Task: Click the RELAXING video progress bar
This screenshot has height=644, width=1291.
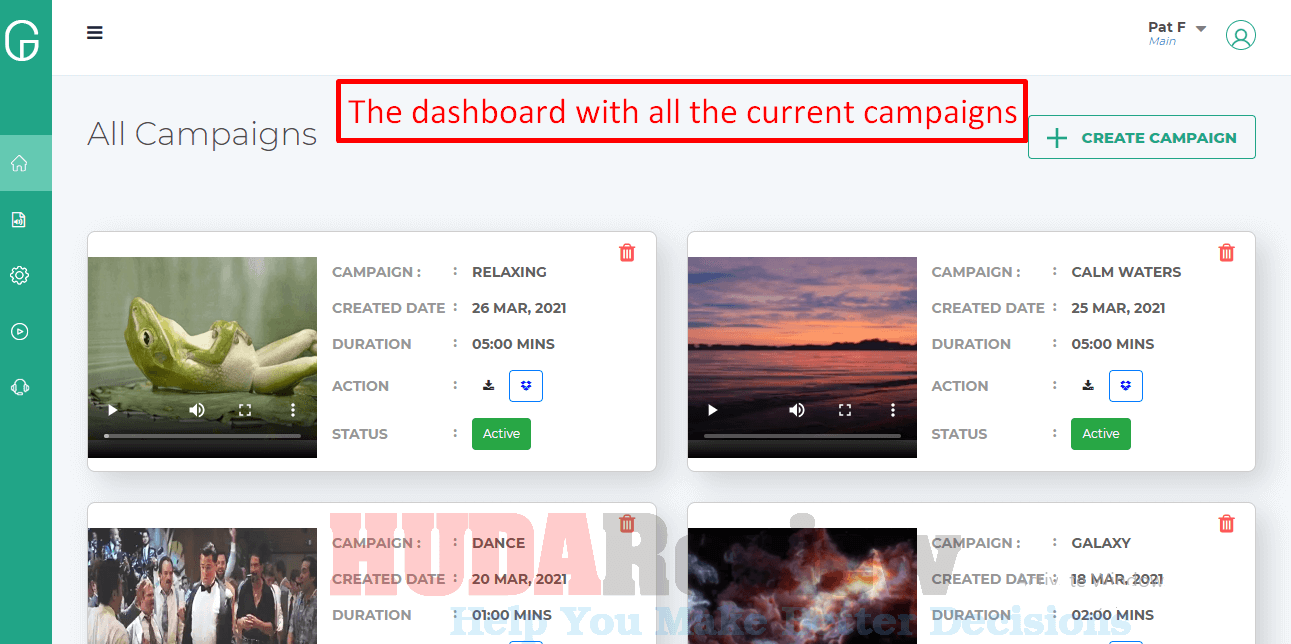Action: point(202,436)
